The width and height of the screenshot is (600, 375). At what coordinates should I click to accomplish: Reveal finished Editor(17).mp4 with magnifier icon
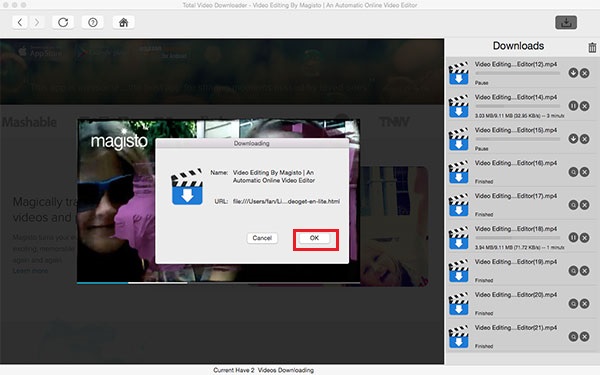click(573, 205)
